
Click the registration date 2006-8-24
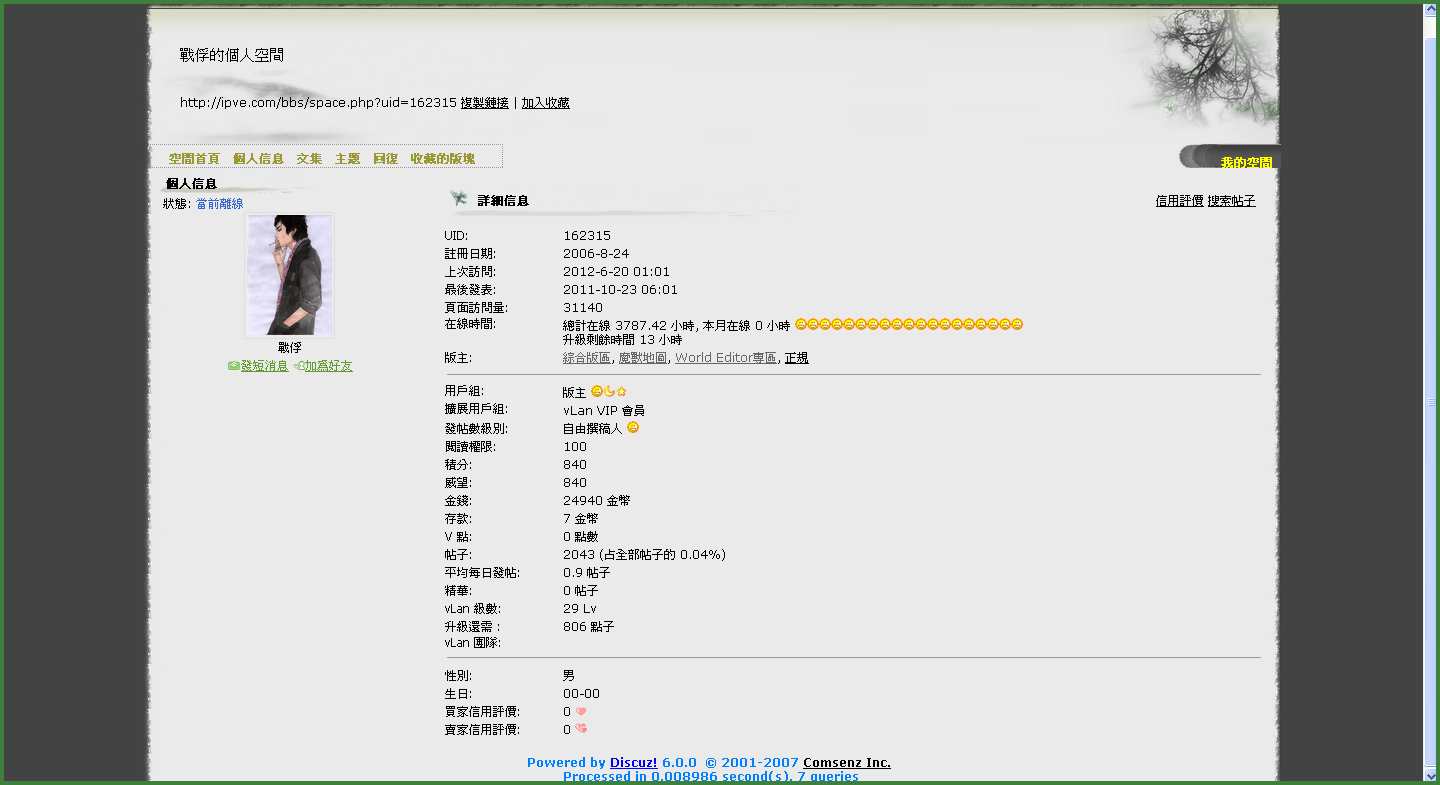pos(596,254)
